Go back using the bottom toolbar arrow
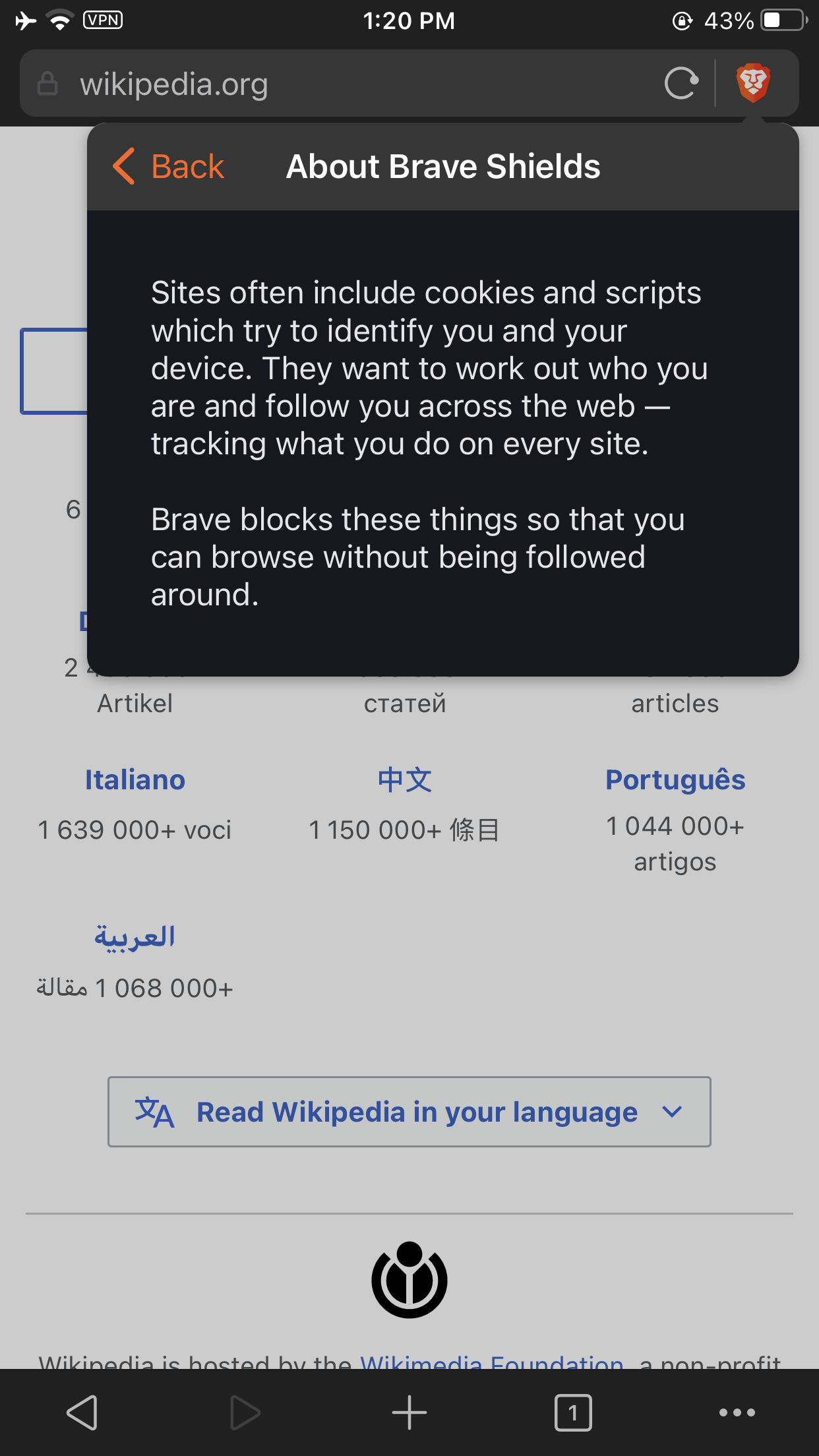The width and height of the screenshot is (819, 1456). point(82,1412)
